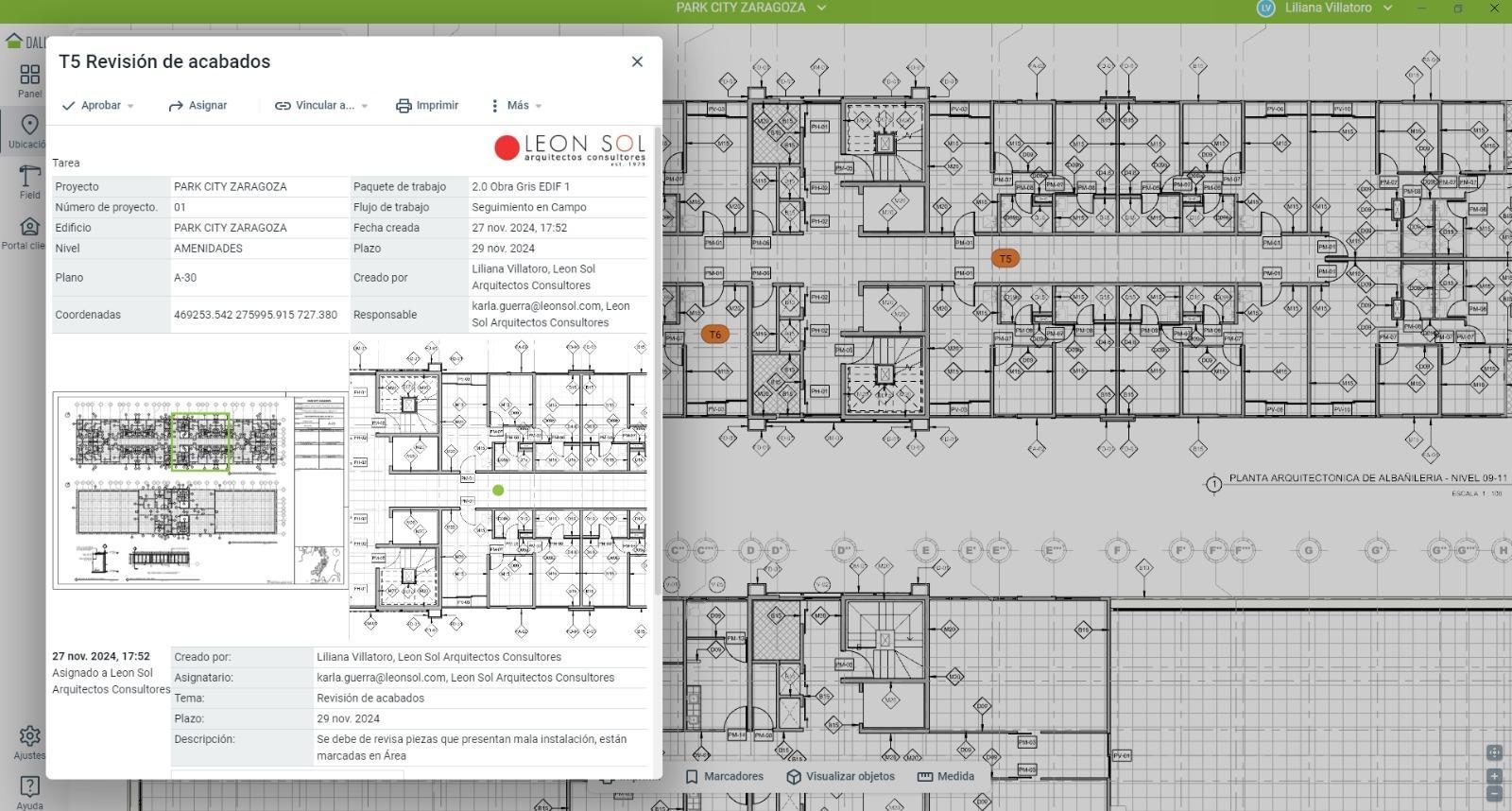Click the Número de proyecto value 01
The height and width of the screenshot is (811, 1512).
(180, 207)
